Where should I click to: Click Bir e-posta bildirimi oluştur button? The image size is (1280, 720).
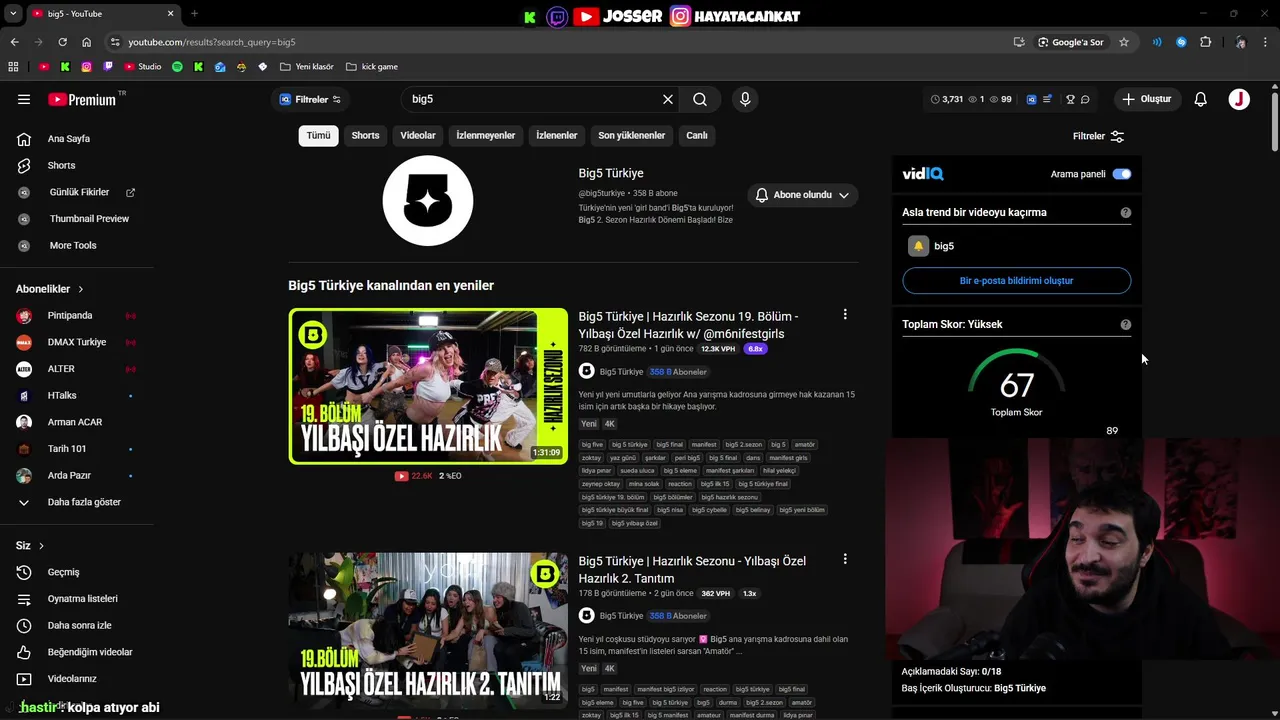(1016, 281)
